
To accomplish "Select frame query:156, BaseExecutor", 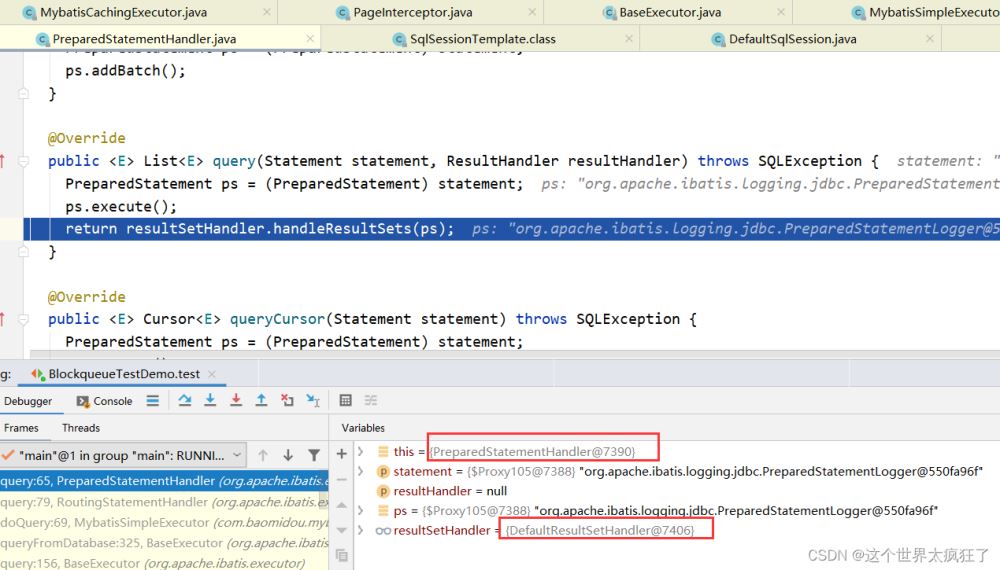I will [x=164, y=563].
